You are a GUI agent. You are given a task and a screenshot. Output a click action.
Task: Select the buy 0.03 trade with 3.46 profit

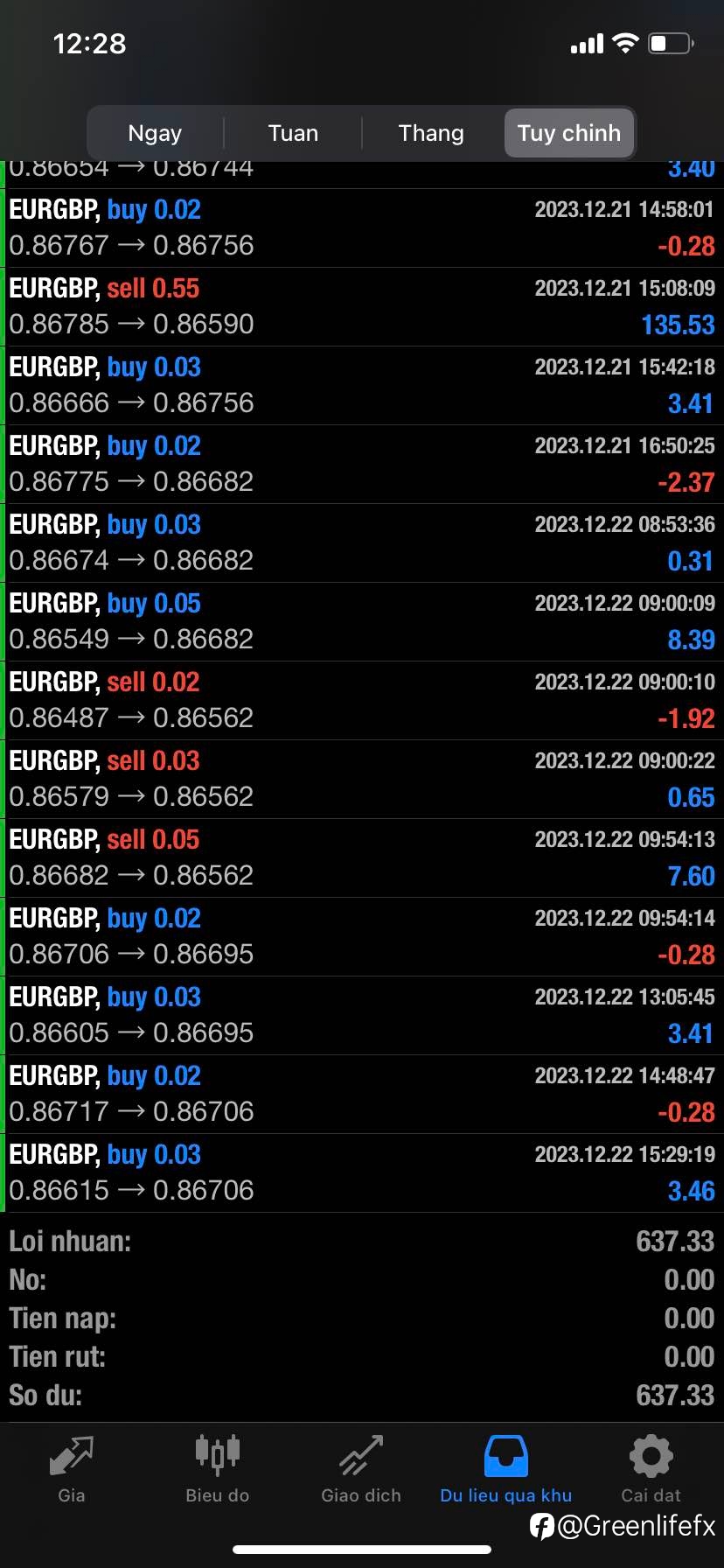362,1173
